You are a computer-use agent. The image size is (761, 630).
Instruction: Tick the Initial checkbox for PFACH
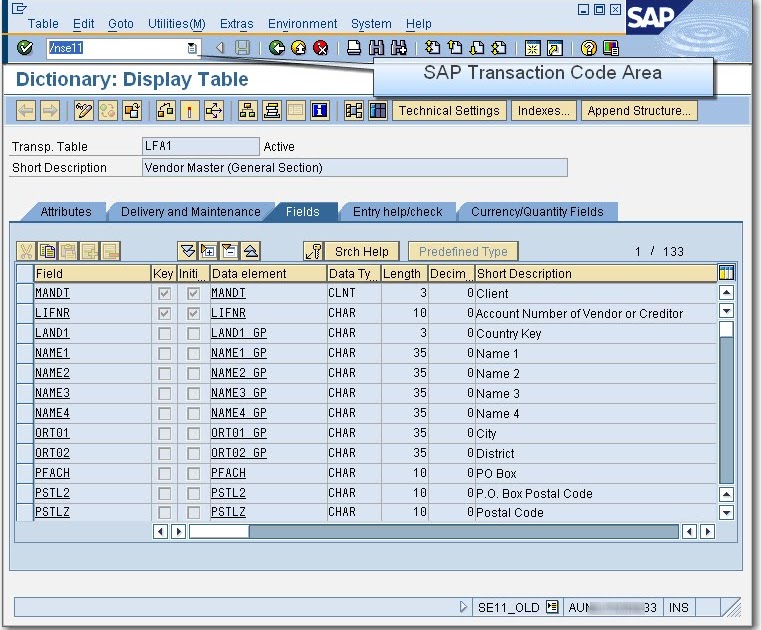pos(193,473)
